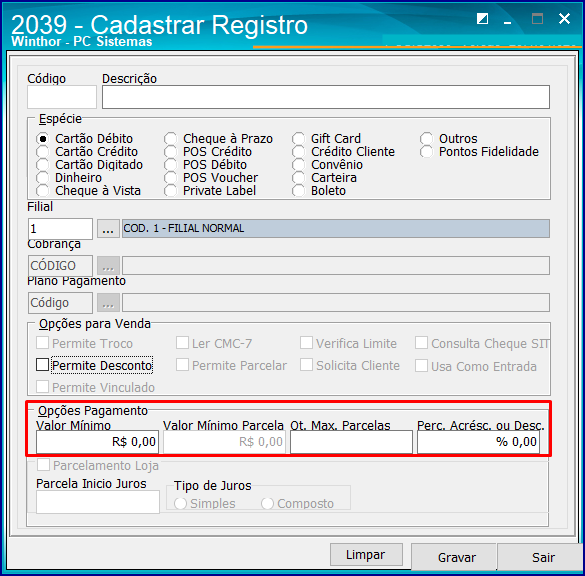Choose Cheque à Prazo option
This screenshot has width=585, height=576.
171,139
